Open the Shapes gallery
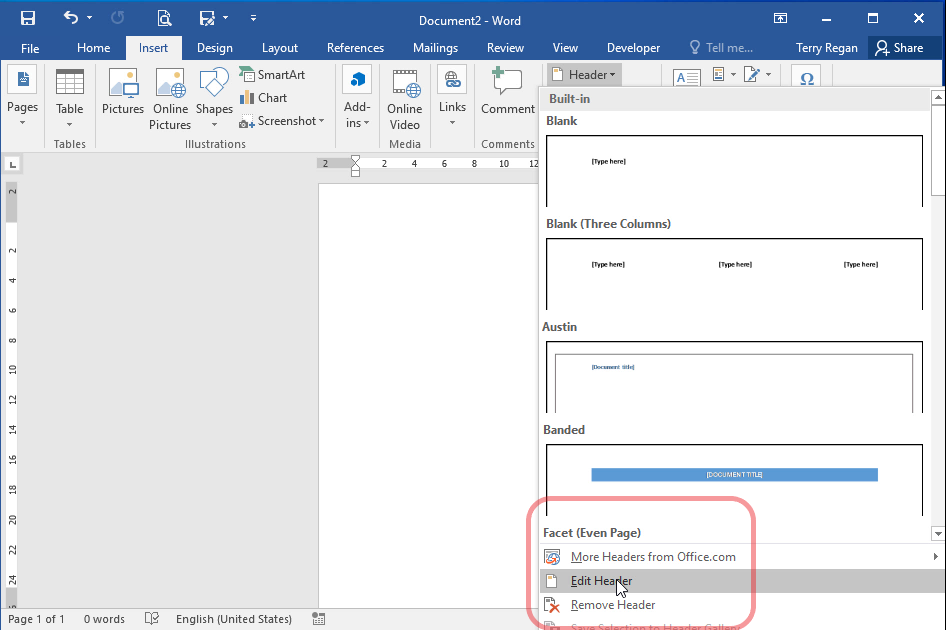Screen dimensions: 946x630 (x=214, y=98)
